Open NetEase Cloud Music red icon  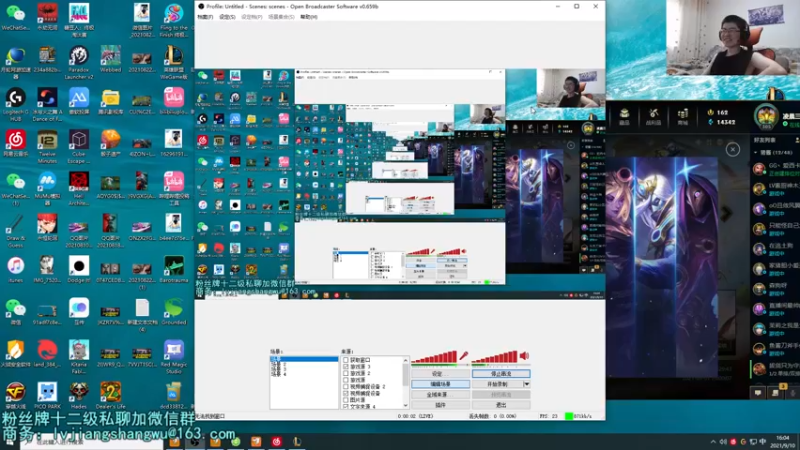coord(15,143)
